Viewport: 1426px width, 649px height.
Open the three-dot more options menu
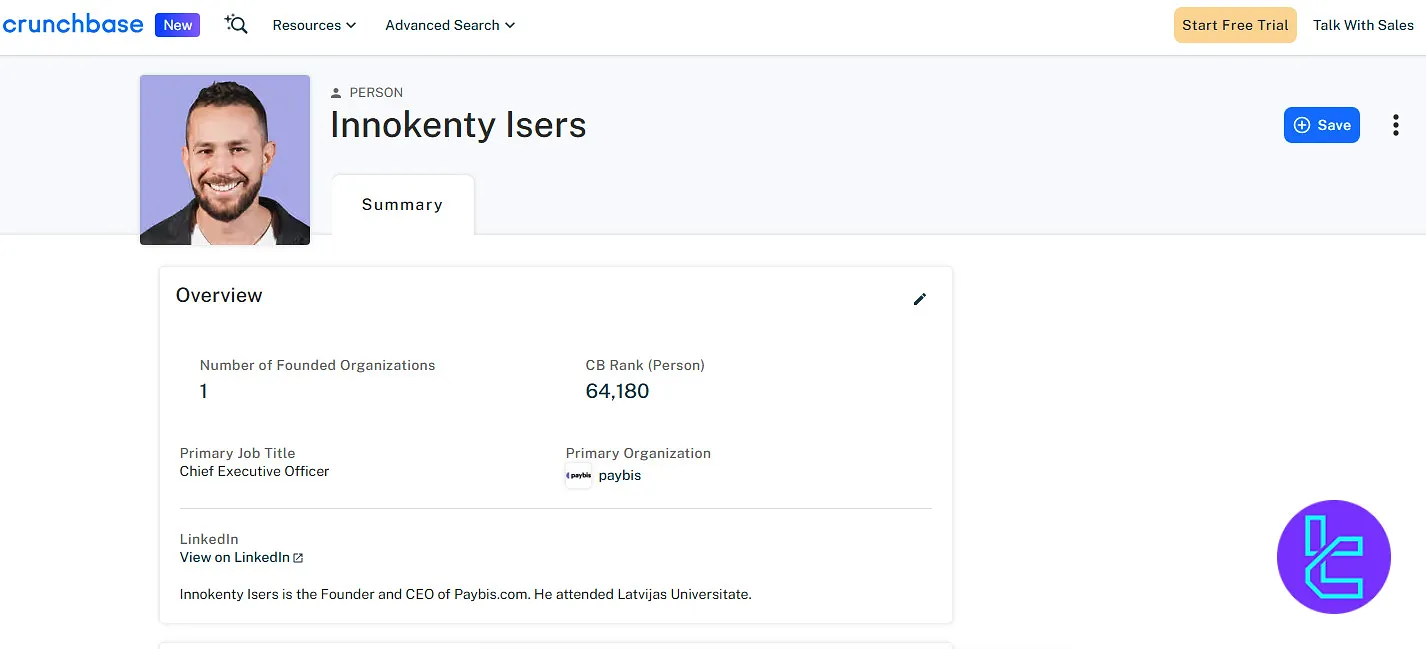point(1395,125)
